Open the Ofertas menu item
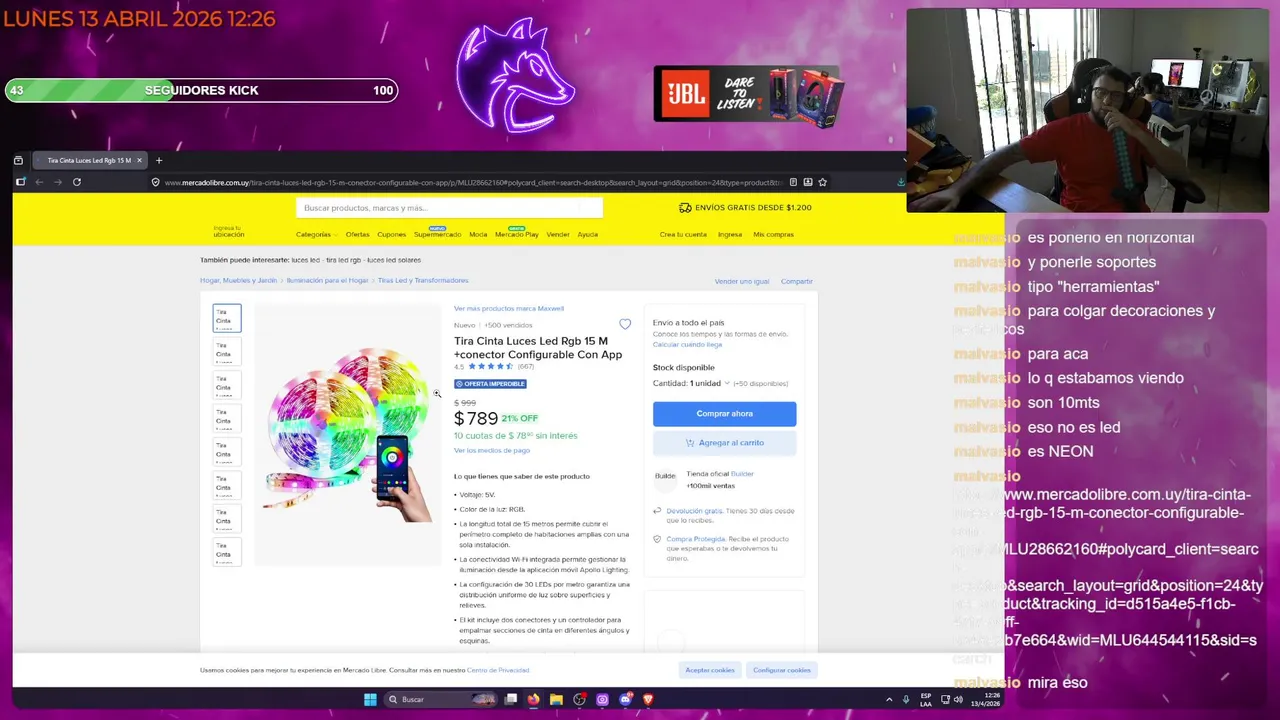This screenshot has height=720, width=1280. pyautogui.click(x=357, y=234)
